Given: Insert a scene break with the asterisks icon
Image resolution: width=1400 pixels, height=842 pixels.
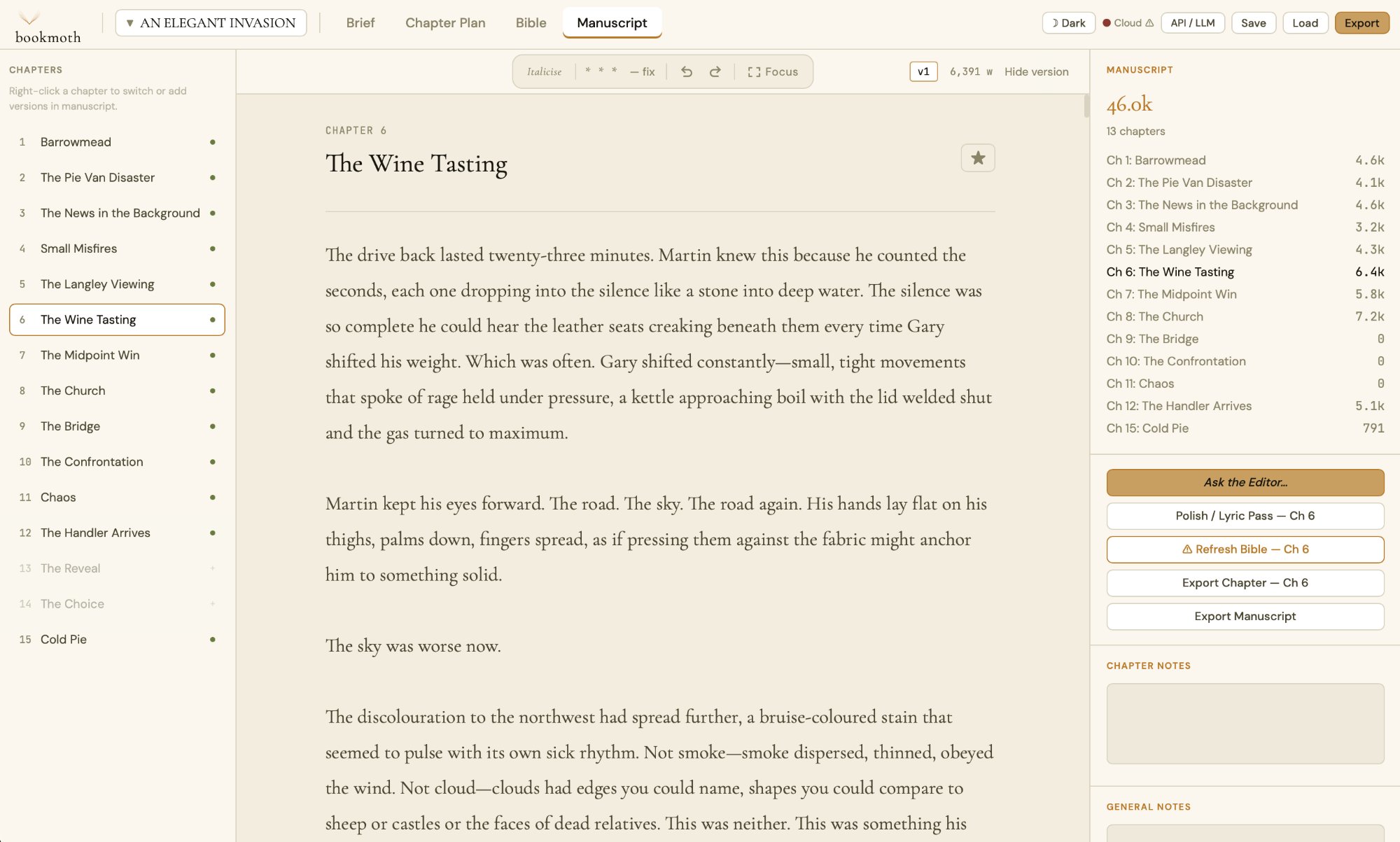Looking at the screenshot, I should click(601, 71).
